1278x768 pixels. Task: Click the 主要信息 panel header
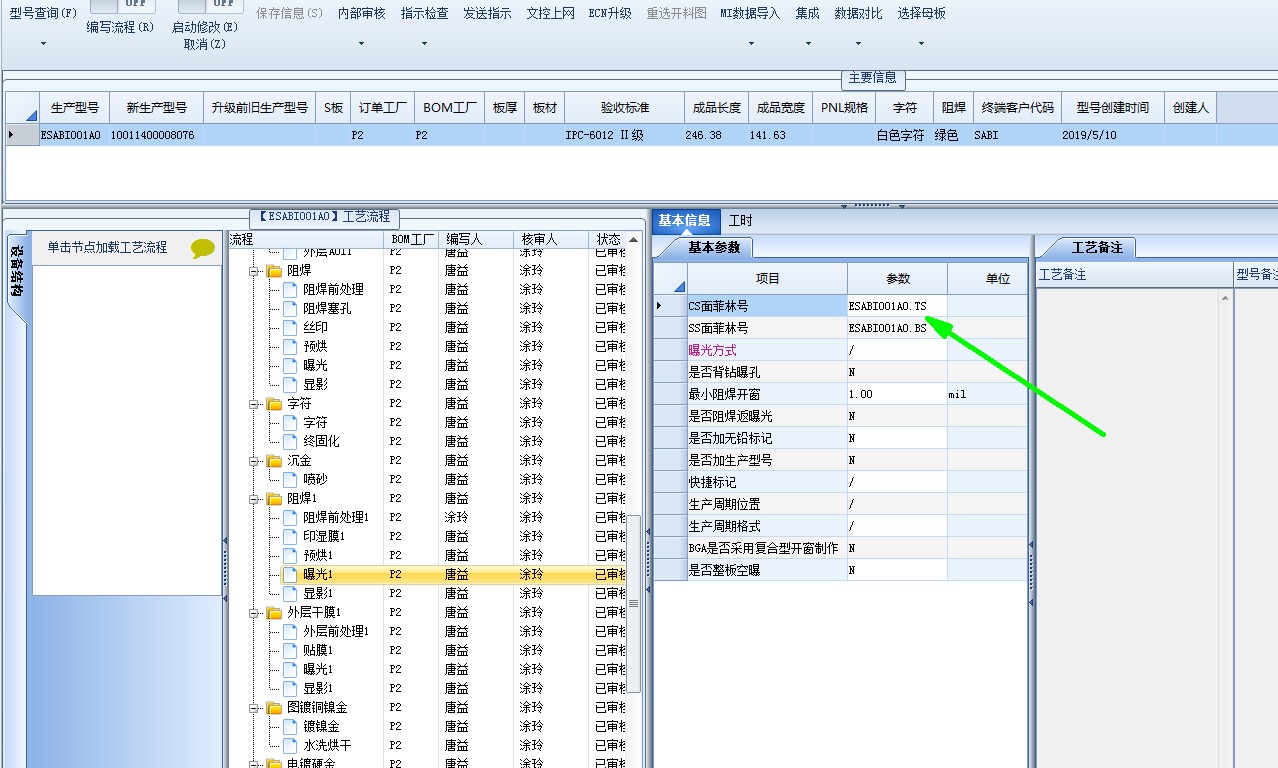(873, 78)
